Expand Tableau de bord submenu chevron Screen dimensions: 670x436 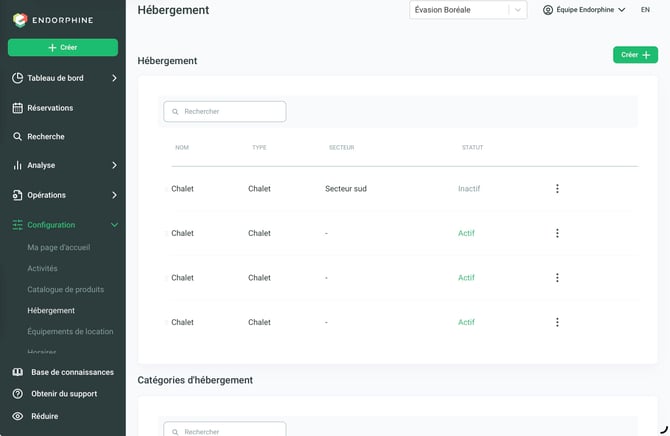114,78
